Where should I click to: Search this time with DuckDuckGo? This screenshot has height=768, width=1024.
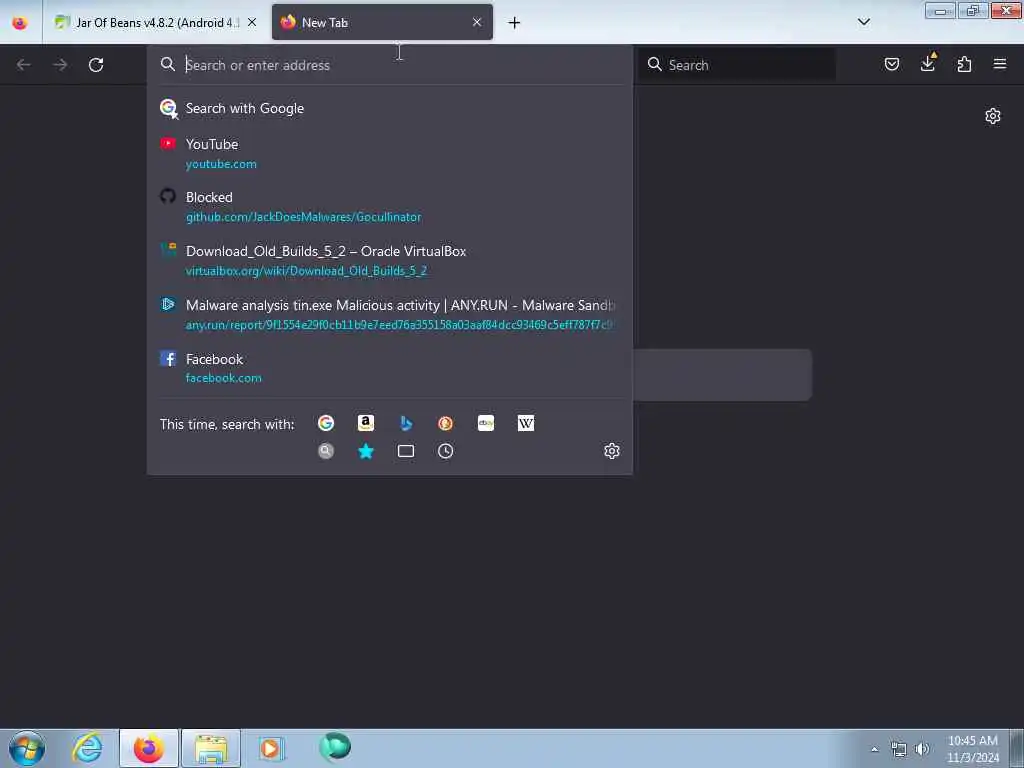point(445,423)
